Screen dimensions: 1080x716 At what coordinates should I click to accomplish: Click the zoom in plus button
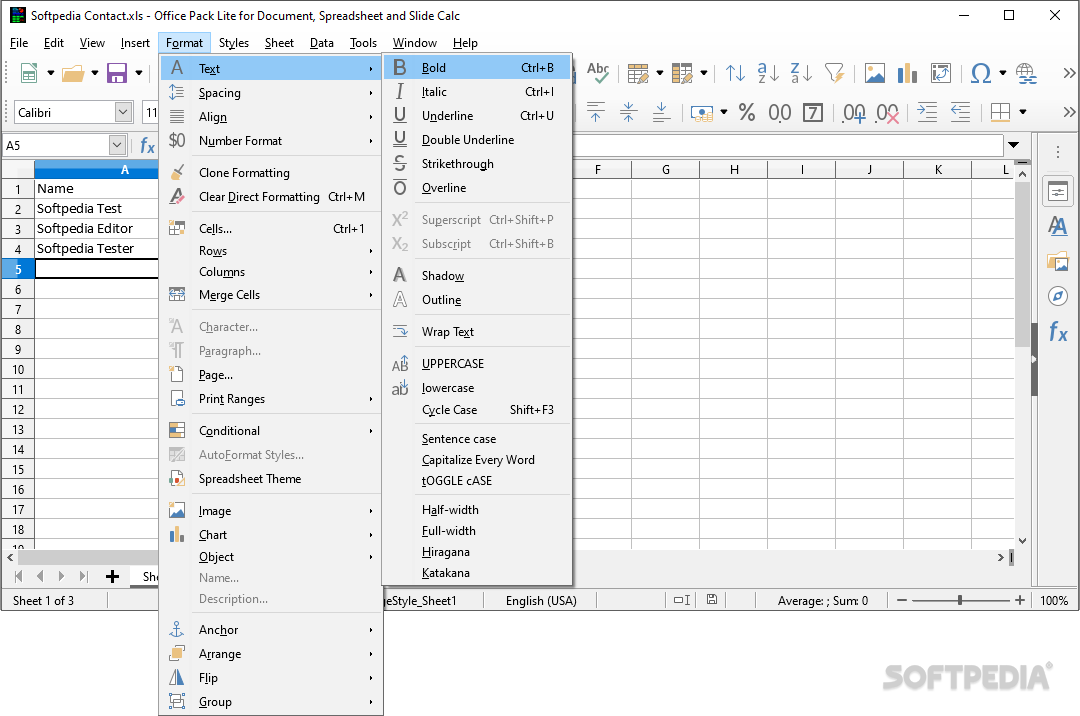1020,600
